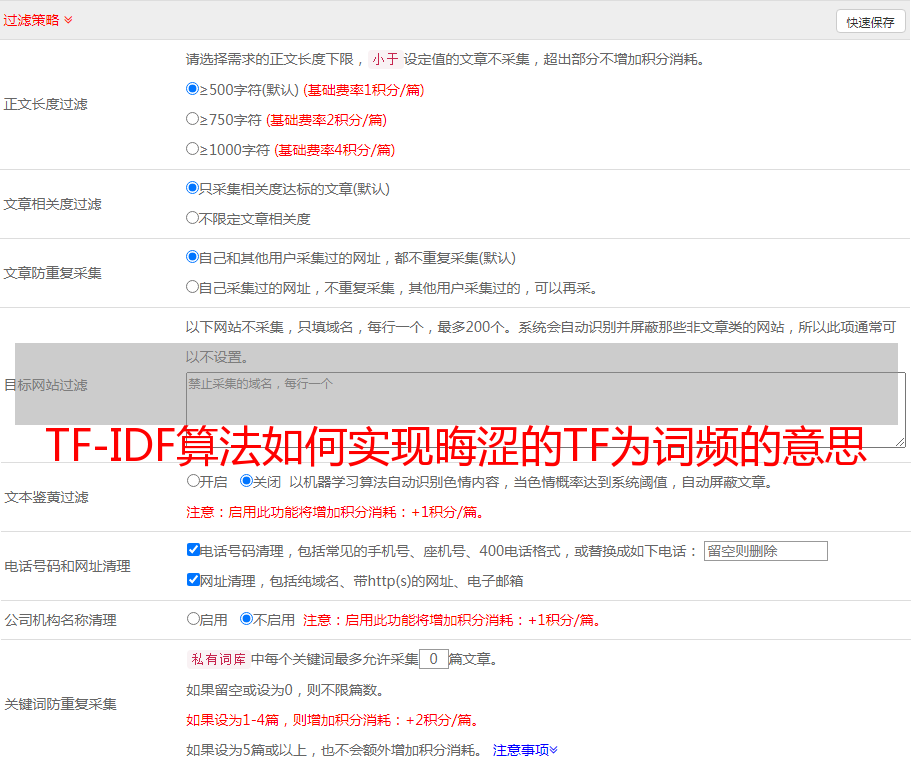This screenshot has height=768, width=912.
Task: Click the 禁止采集的域名 text area
Action: pyautogui.click(x=545, y=409)
